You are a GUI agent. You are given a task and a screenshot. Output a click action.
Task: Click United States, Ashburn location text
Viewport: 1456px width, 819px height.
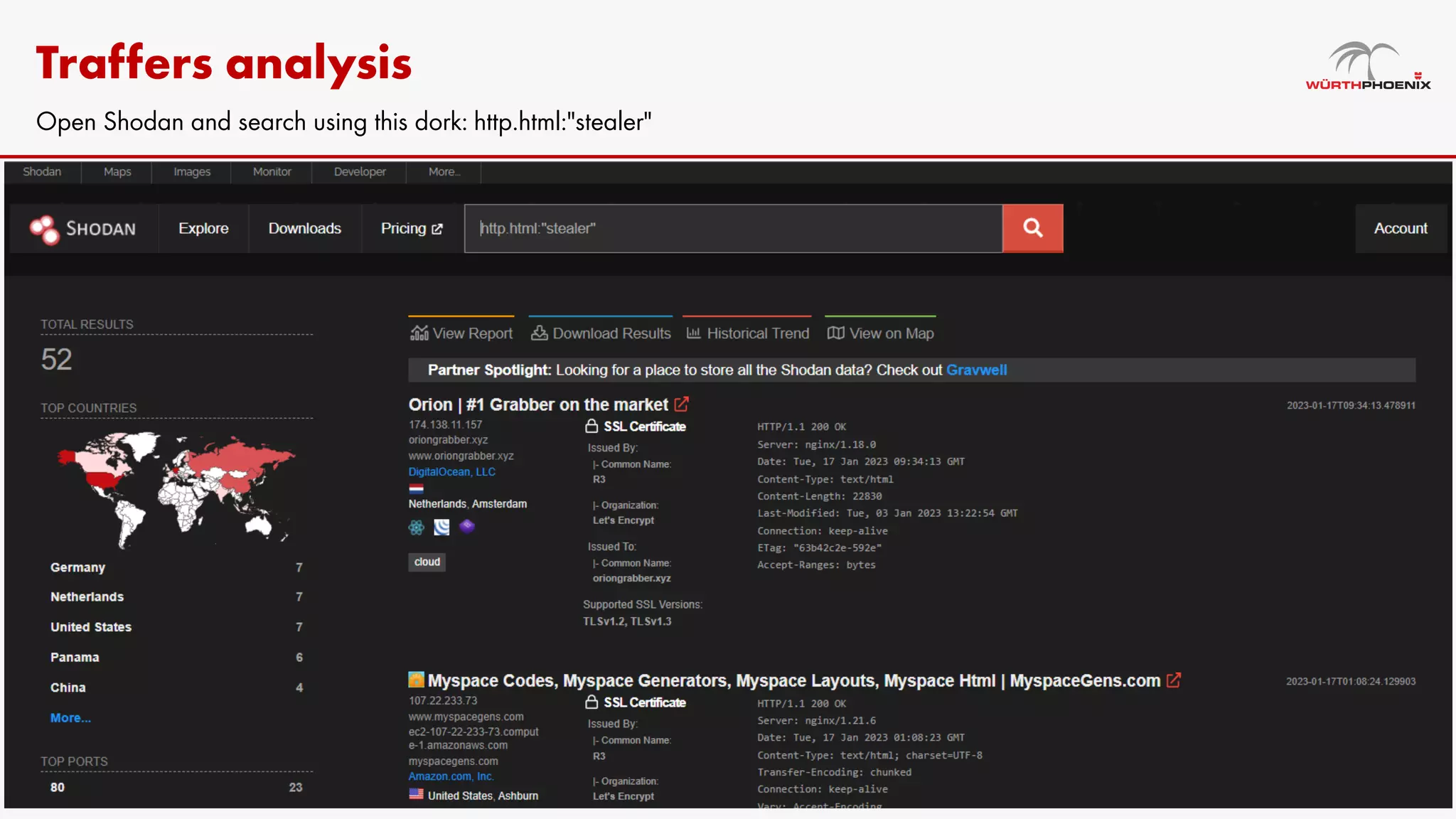(x=483, y=796)
